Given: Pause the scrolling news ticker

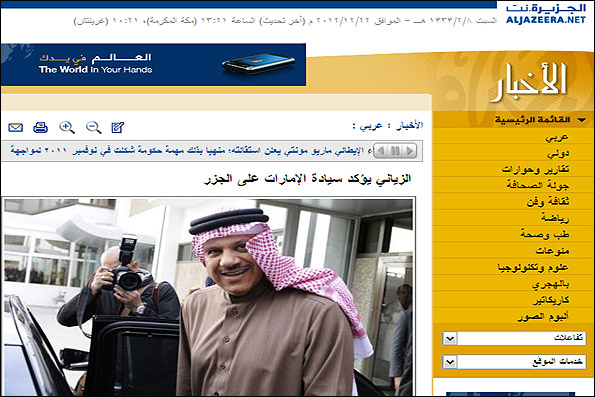Looking at the screenshot, I should coord(395,151).
